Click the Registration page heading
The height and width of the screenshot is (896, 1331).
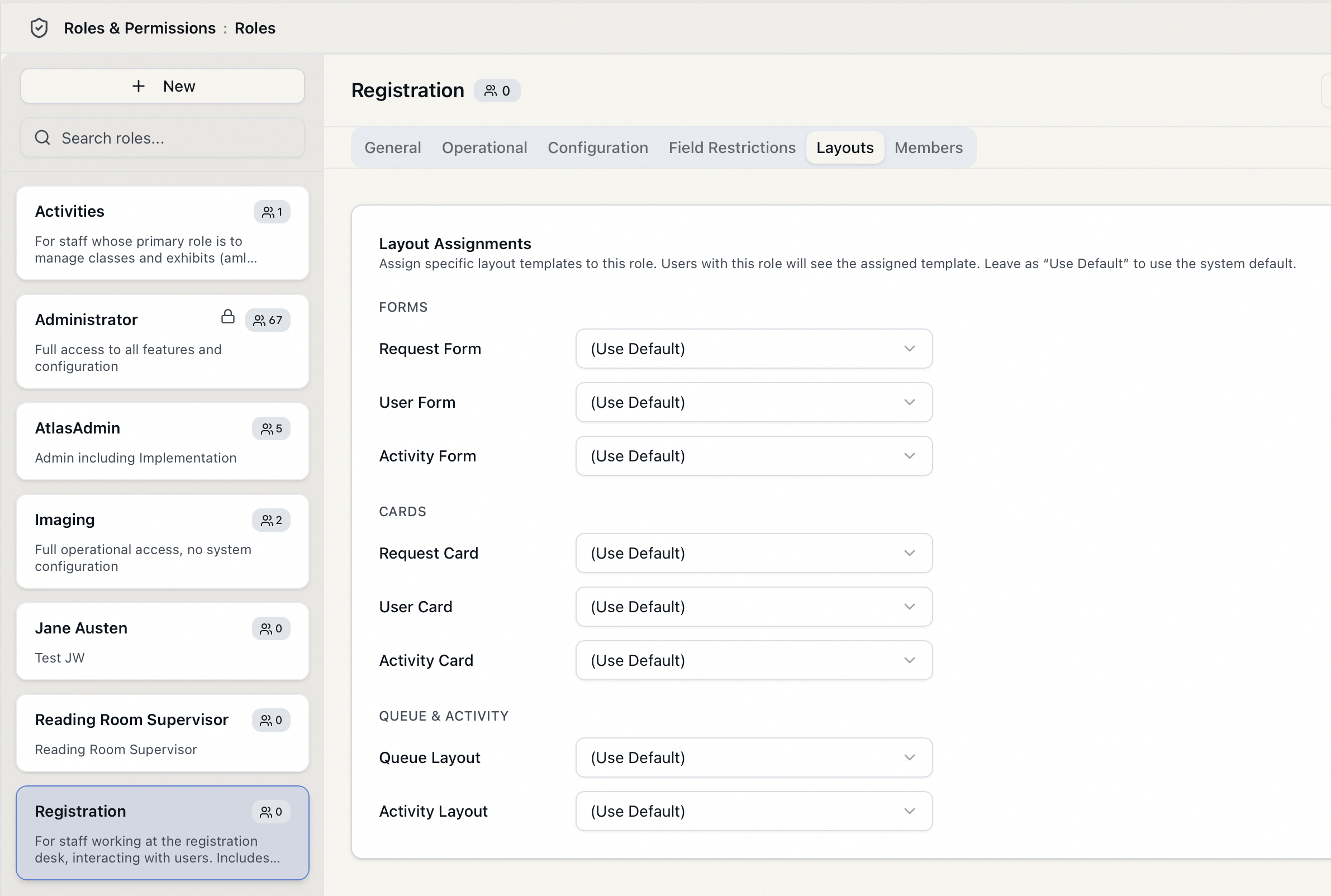tap(407, 91)
